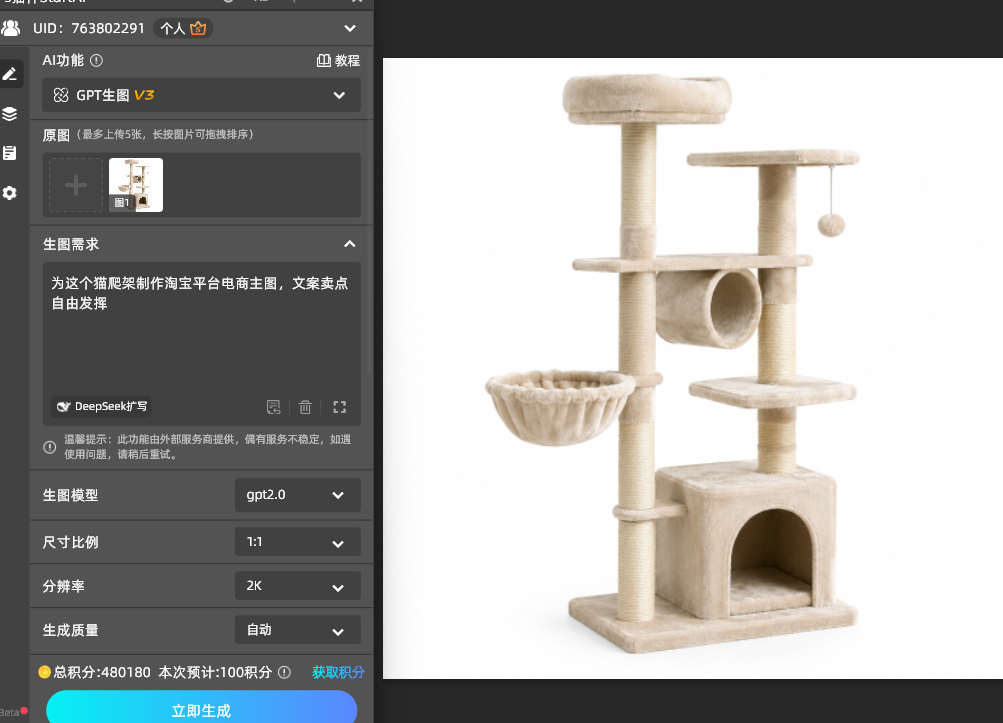The height and width of the screenshot is (723, 1003).
Task: Open the GPT生图 V3 function dropdown
Action: click(x=201, y=95)
